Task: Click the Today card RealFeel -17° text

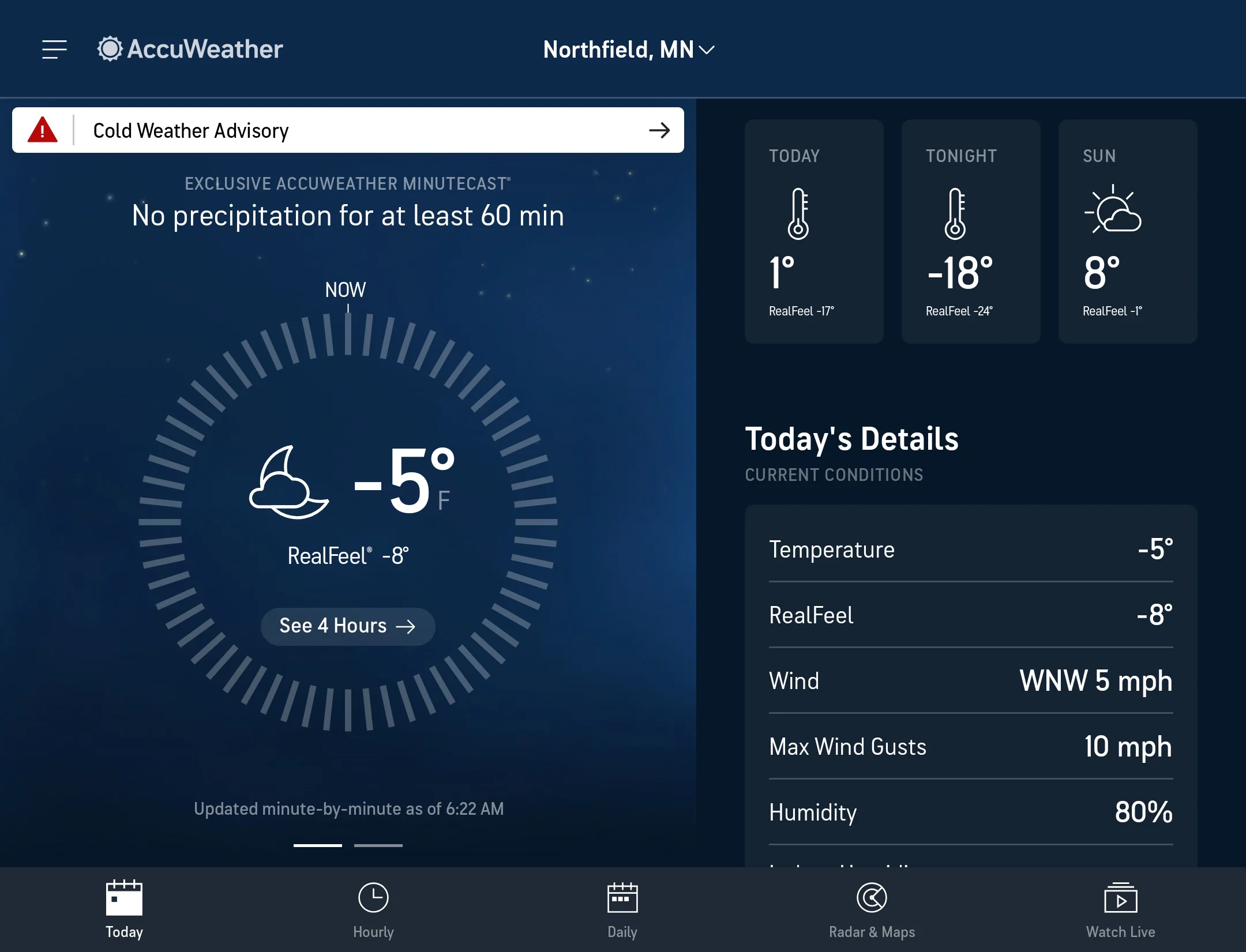Action: coord(801,311)
